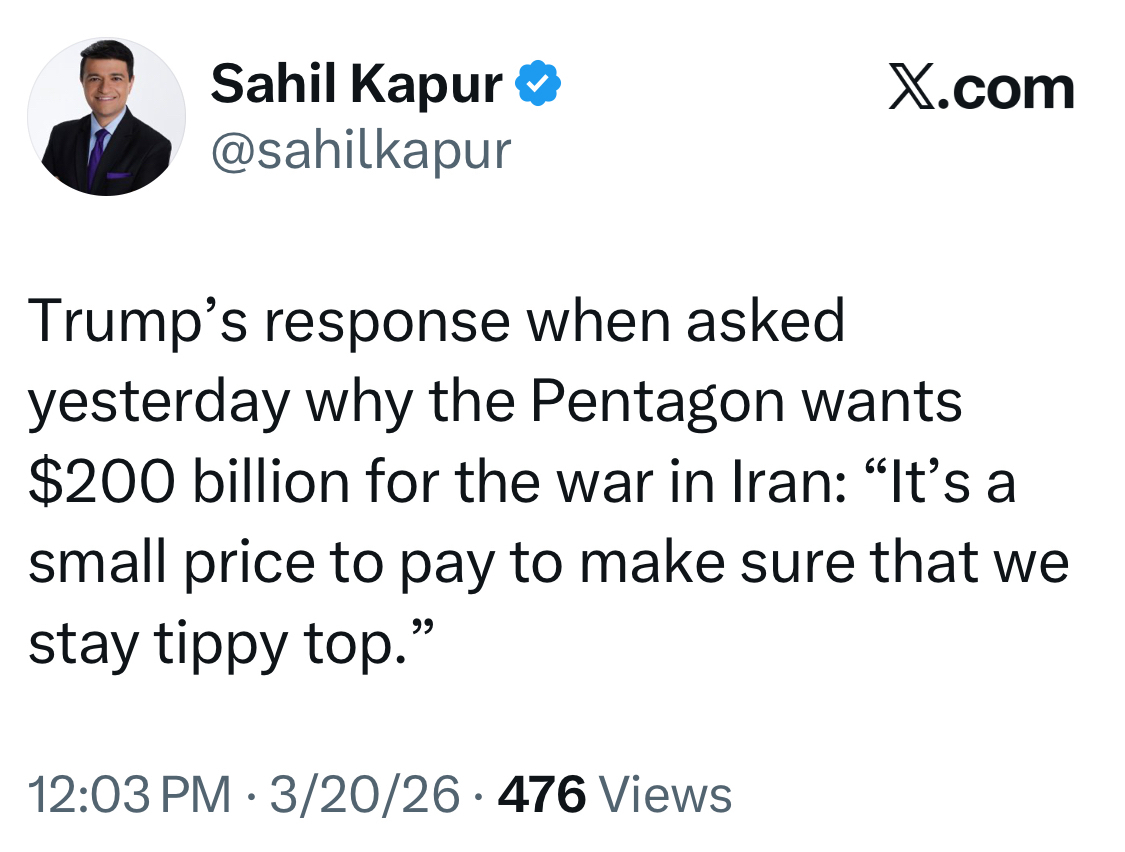Viewport: 1125px width, 852px height.
Task: Click the phrase "make sure" in the tweet
Action: (x=721, y=564)
